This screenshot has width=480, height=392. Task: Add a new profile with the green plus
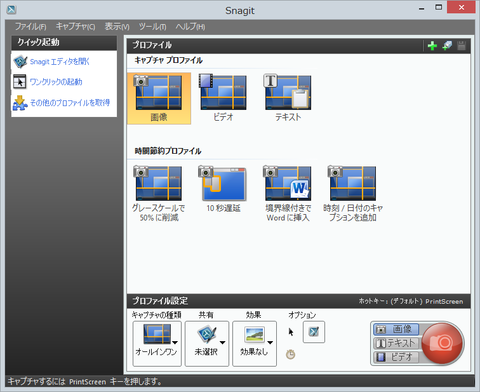432,46
